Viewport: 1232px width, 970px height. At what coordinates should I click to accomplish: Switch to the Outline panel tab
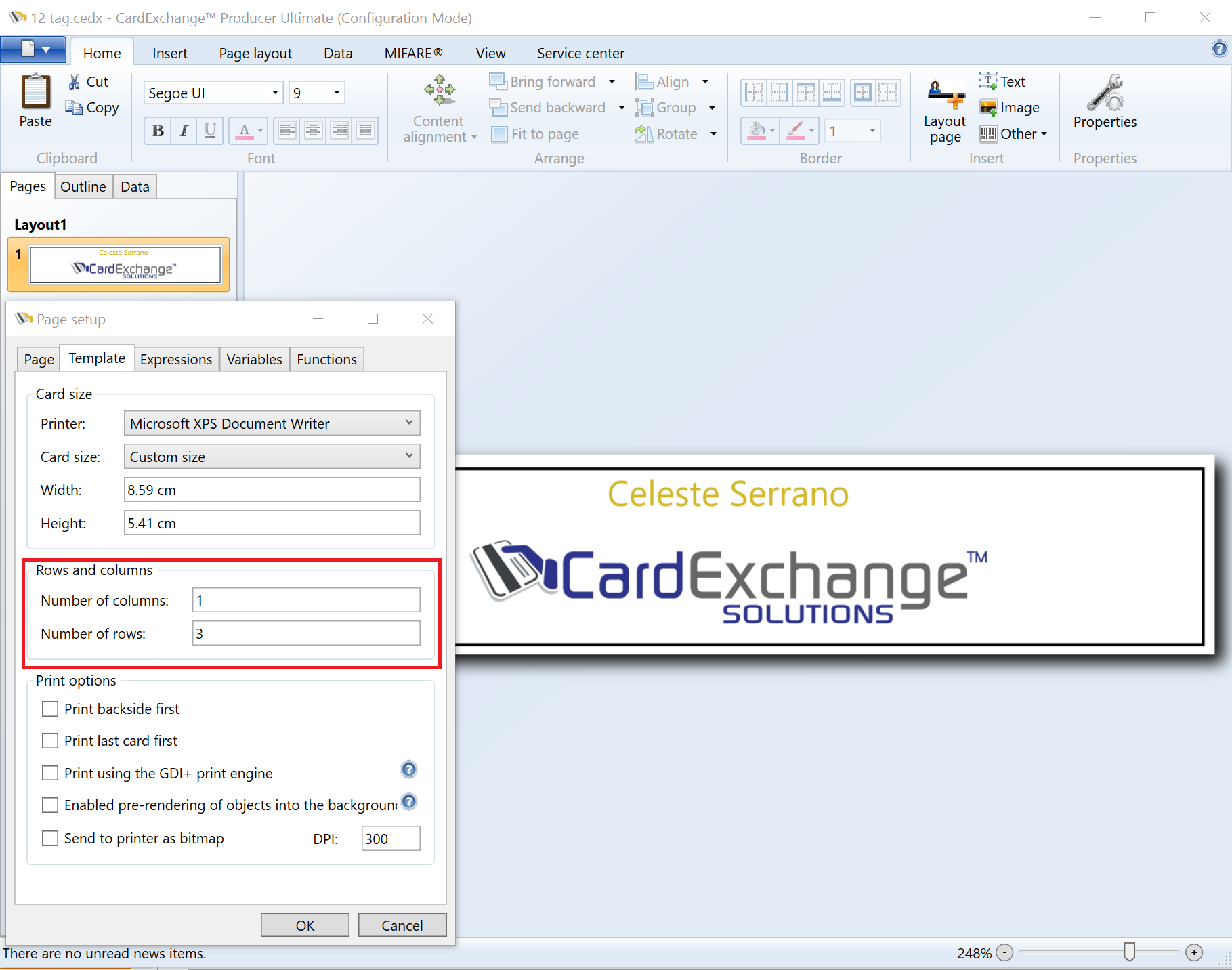click(x=83, y=187)
